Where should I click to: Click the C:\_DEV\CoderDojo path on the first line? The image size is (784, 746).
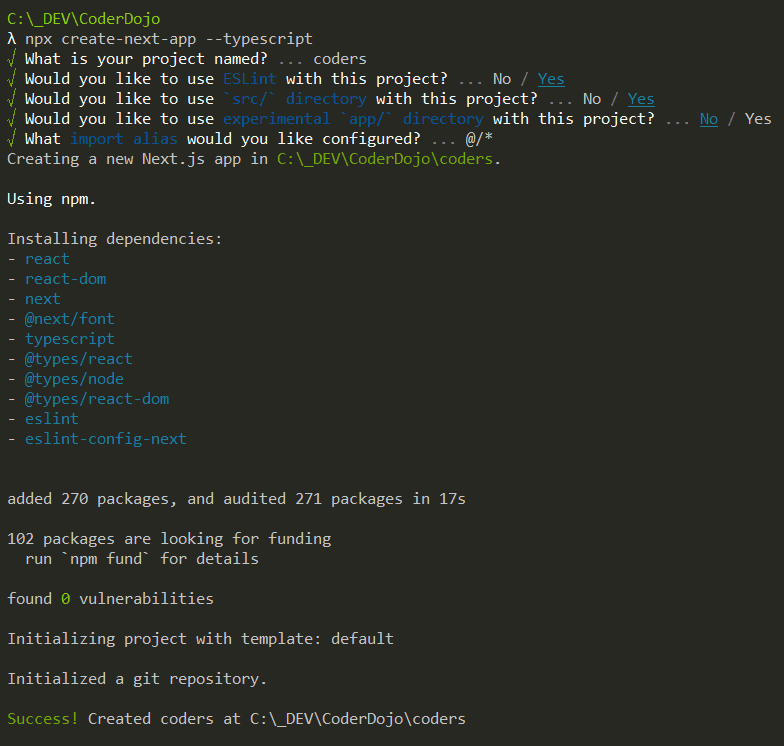tap(83, 19)
